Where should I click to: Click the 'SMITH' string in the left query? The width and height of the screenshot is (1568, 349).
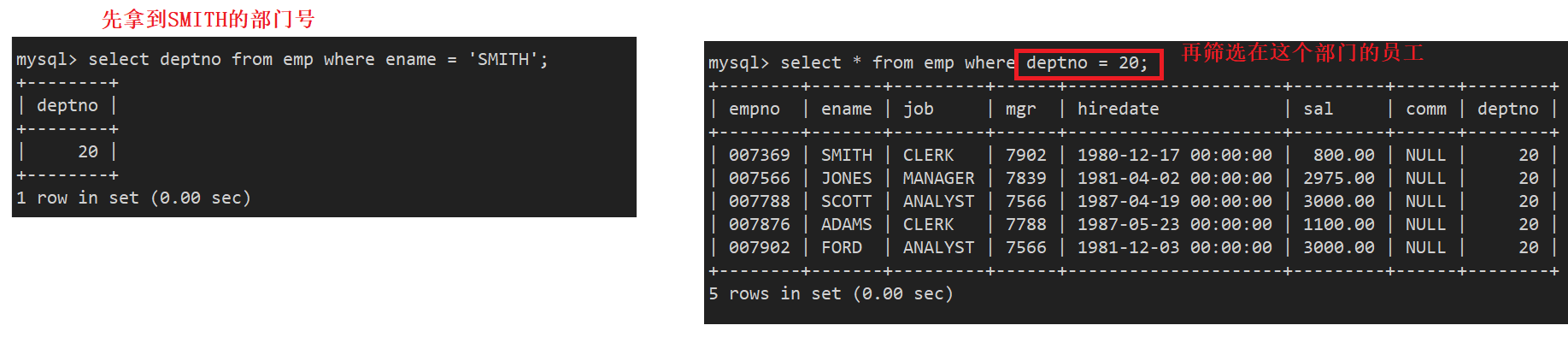click(507, 60)
